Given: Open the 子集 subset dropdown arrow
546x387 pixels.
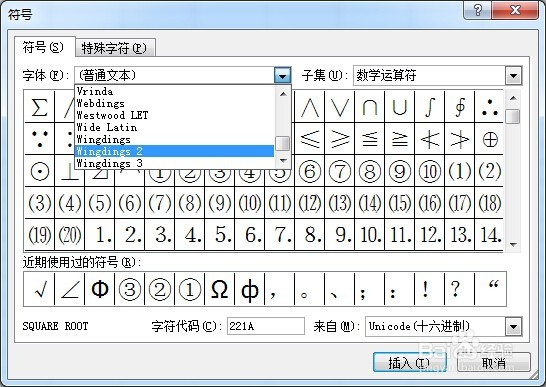Looking at the screenshot, I should coord(513,75).
